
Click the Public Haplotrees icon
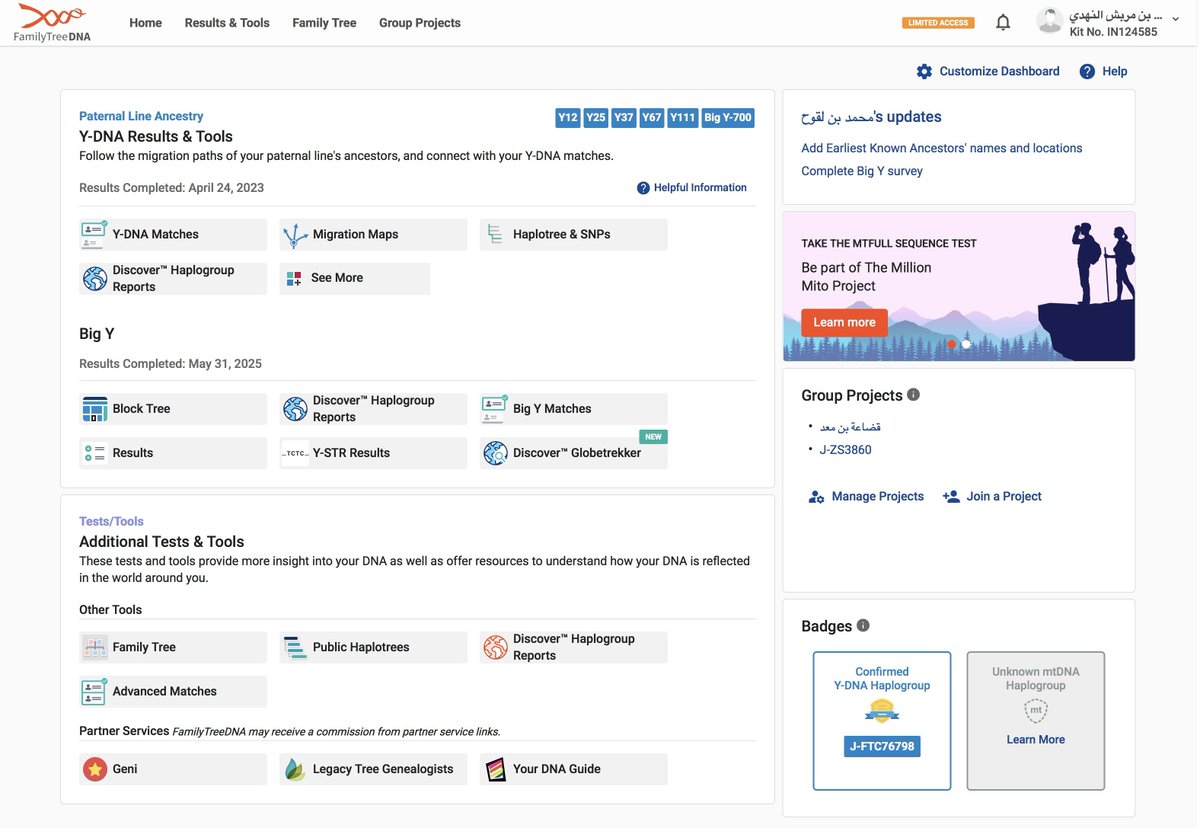tap(295, 647)
